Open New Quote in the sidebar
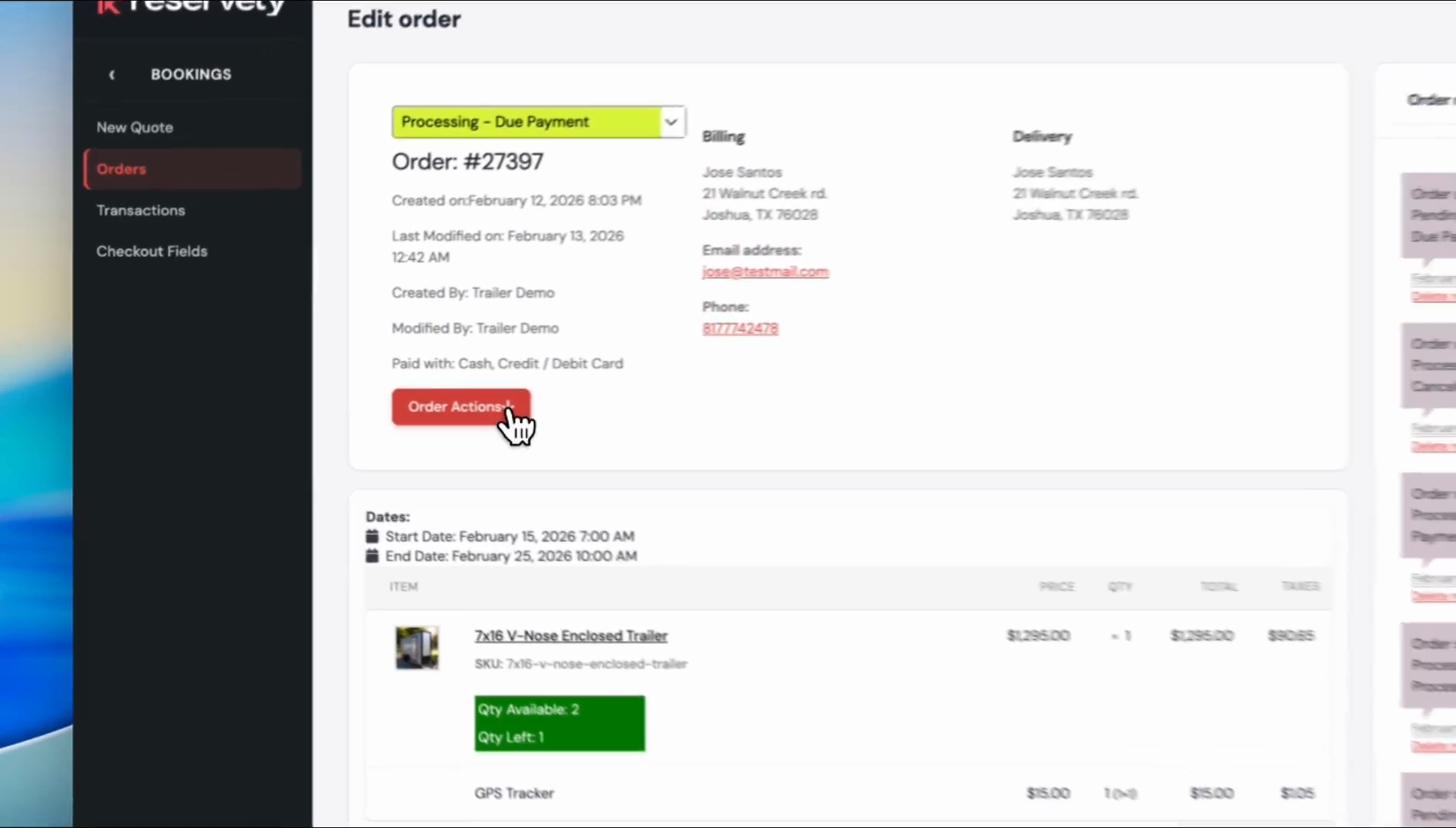This screenshot has width=1456, height=828. [x=135, y=127]
